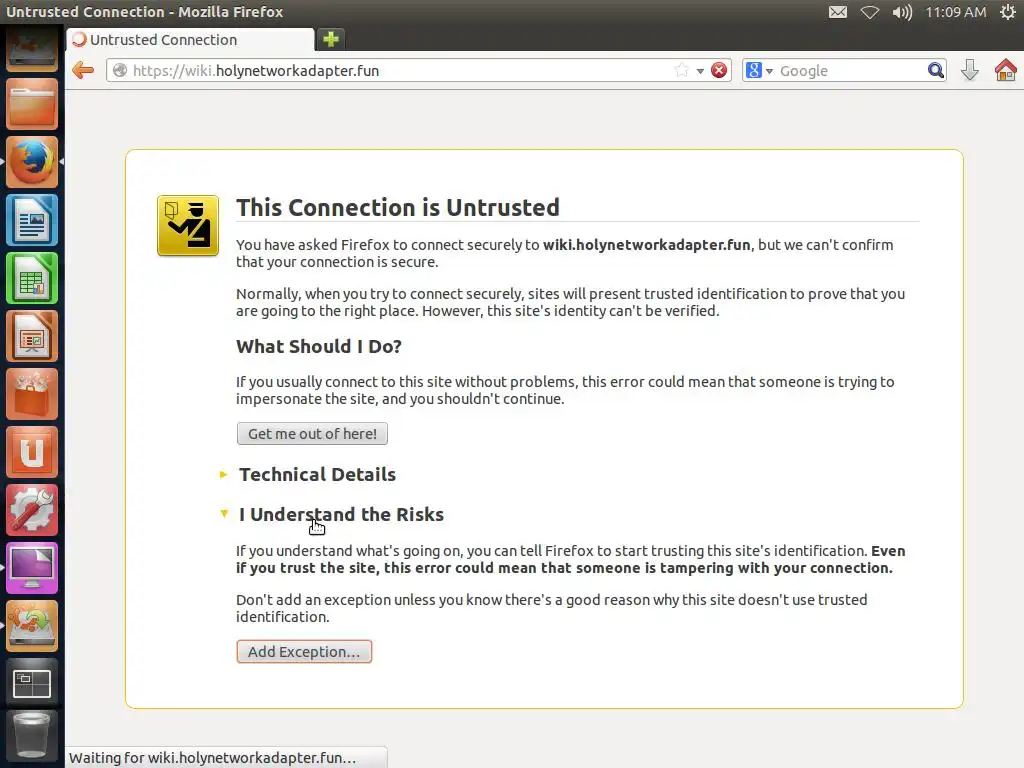Go to the Home page icon
Screen dimensions: 1024x768
(1006, 70)
